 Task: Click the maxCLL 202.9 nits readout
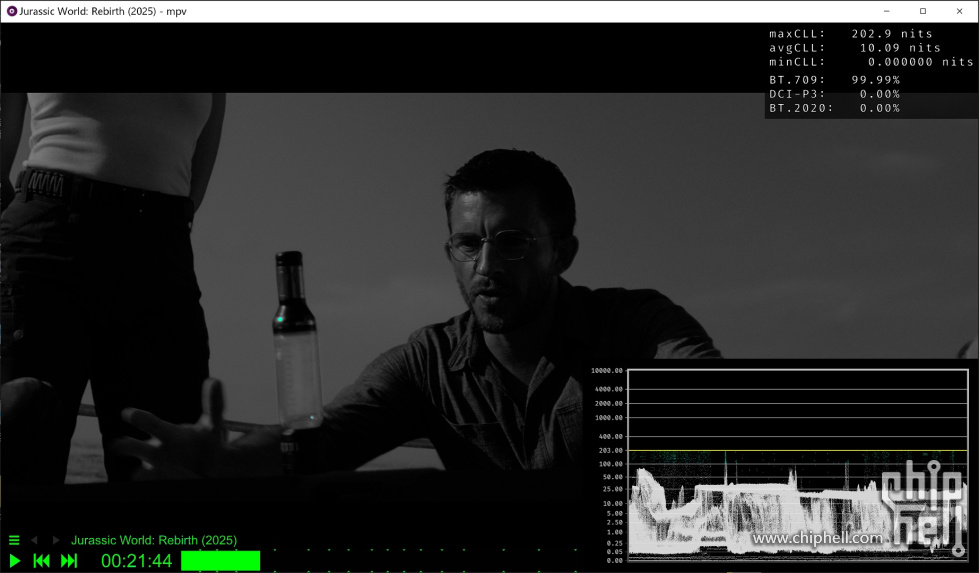pyautogui.click(x=851, y=34)
